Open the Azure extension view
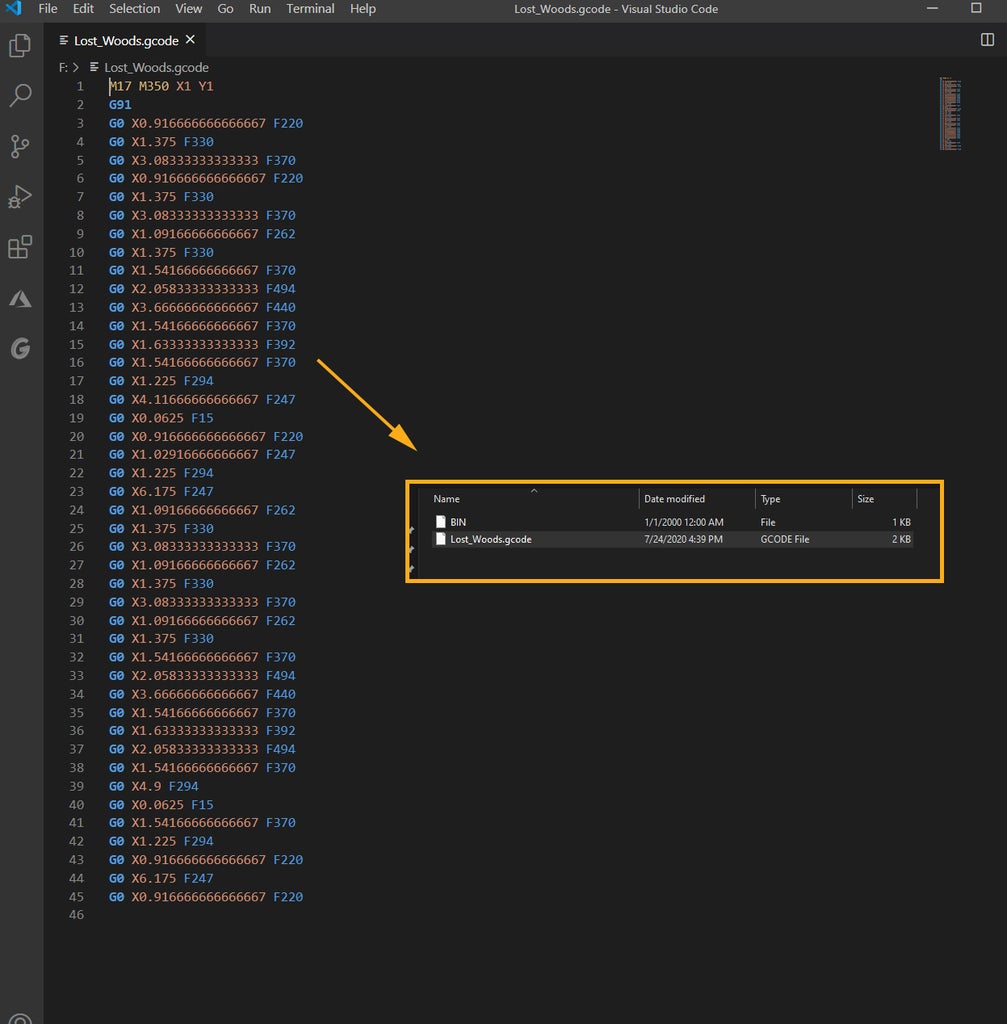The height and width of the screenshot is (1024, 1007). 20,298
